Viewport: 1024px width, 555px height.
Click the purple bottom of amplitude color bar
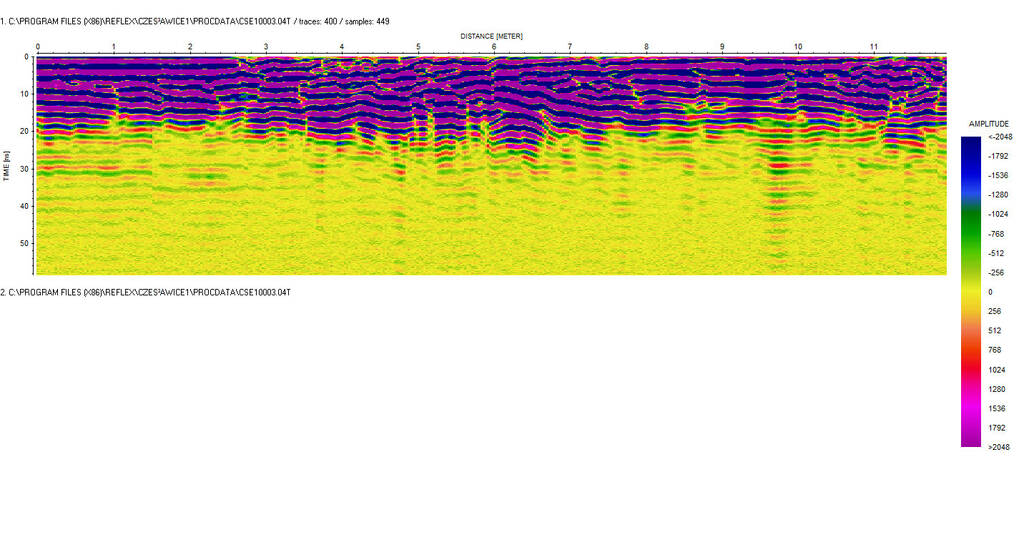(970, 435)
